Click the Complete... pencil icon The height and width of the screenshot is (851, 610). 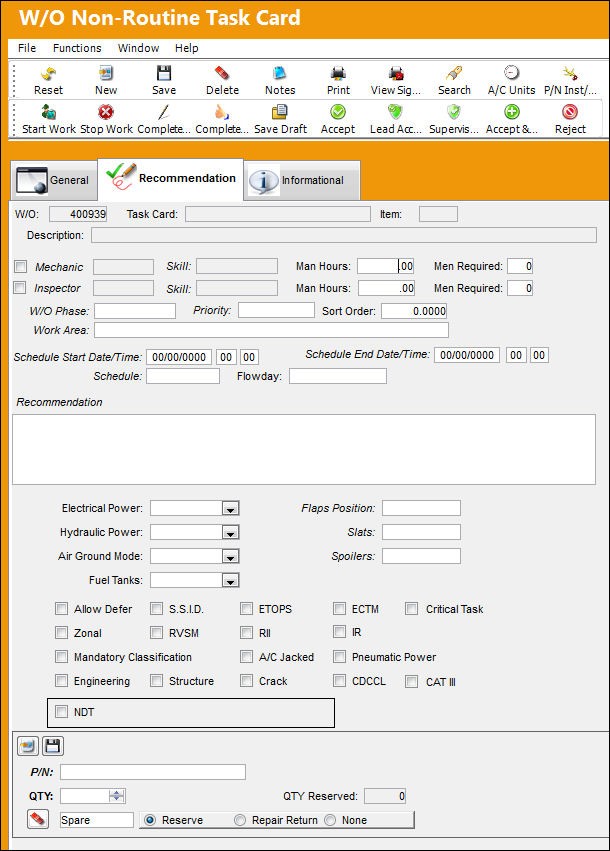pyautogui.click(x=164, y=112)
